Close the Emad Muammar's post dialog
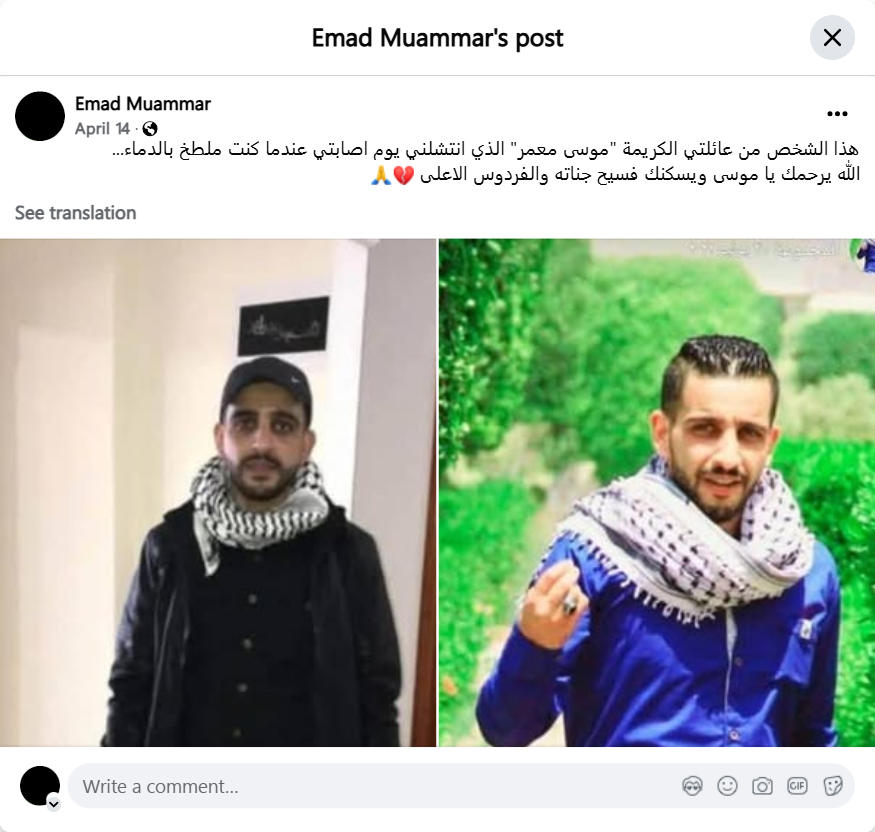Viewport: 875px width, 832px height. [x=832, y=37]
